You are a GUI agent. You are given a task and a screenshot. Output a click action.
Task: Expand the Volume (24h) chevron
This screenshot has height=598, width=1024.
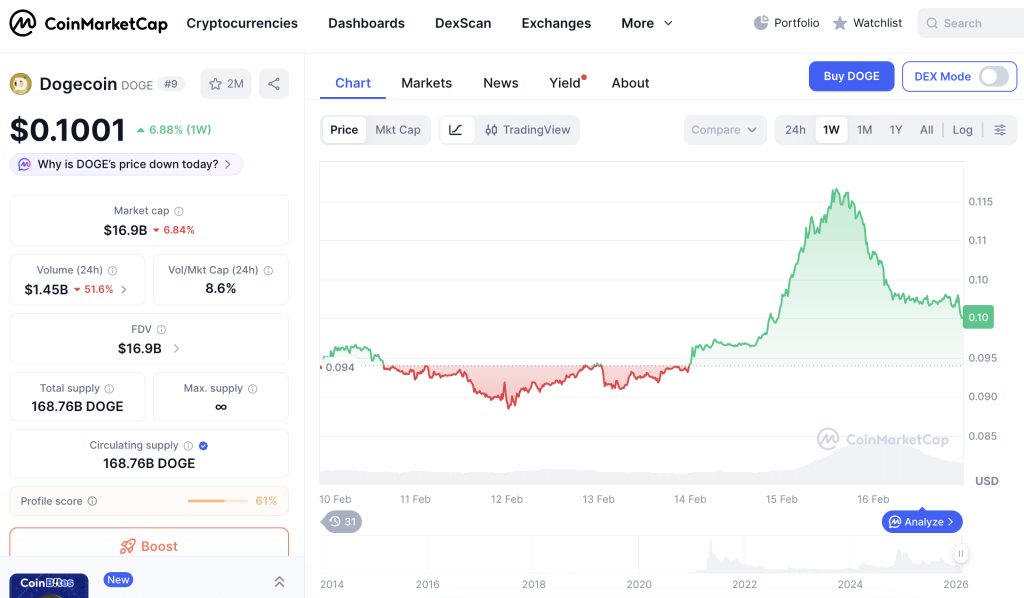[x=124, y=289]
